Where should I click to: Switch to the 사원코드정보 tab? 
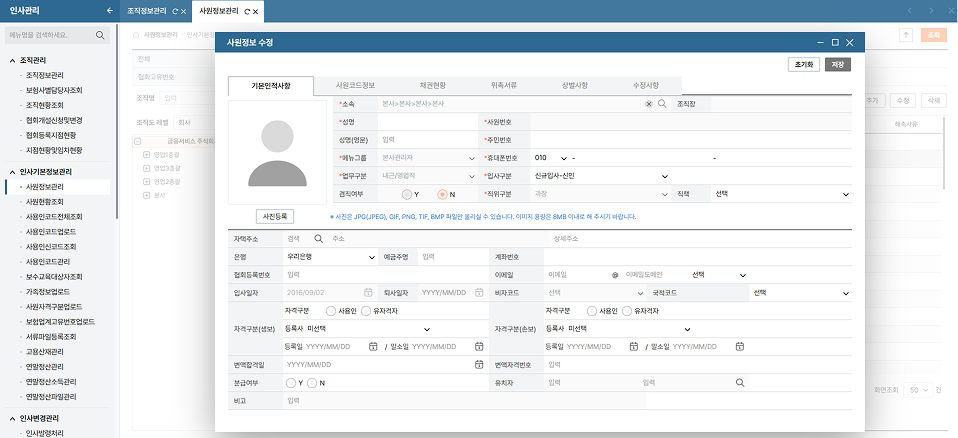point(356,85)
